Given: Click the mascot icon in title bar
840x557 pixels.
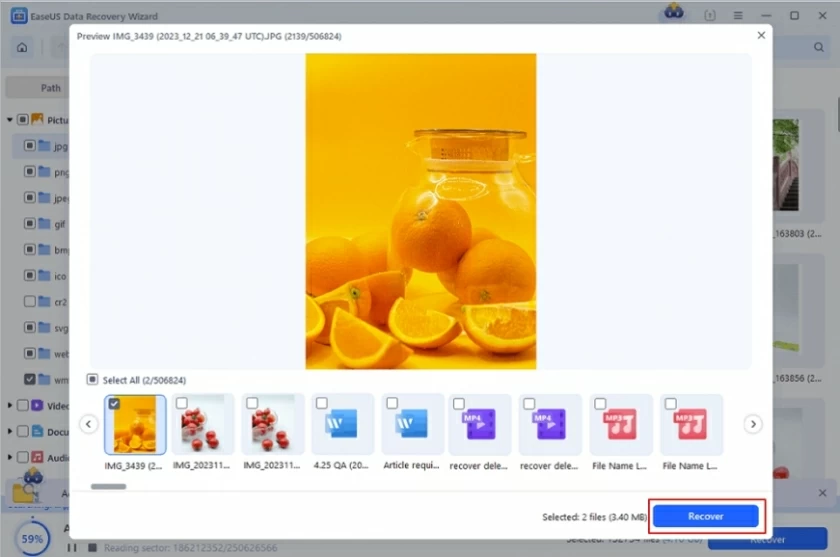Looking at the screenshot, I should click(675, 14).
